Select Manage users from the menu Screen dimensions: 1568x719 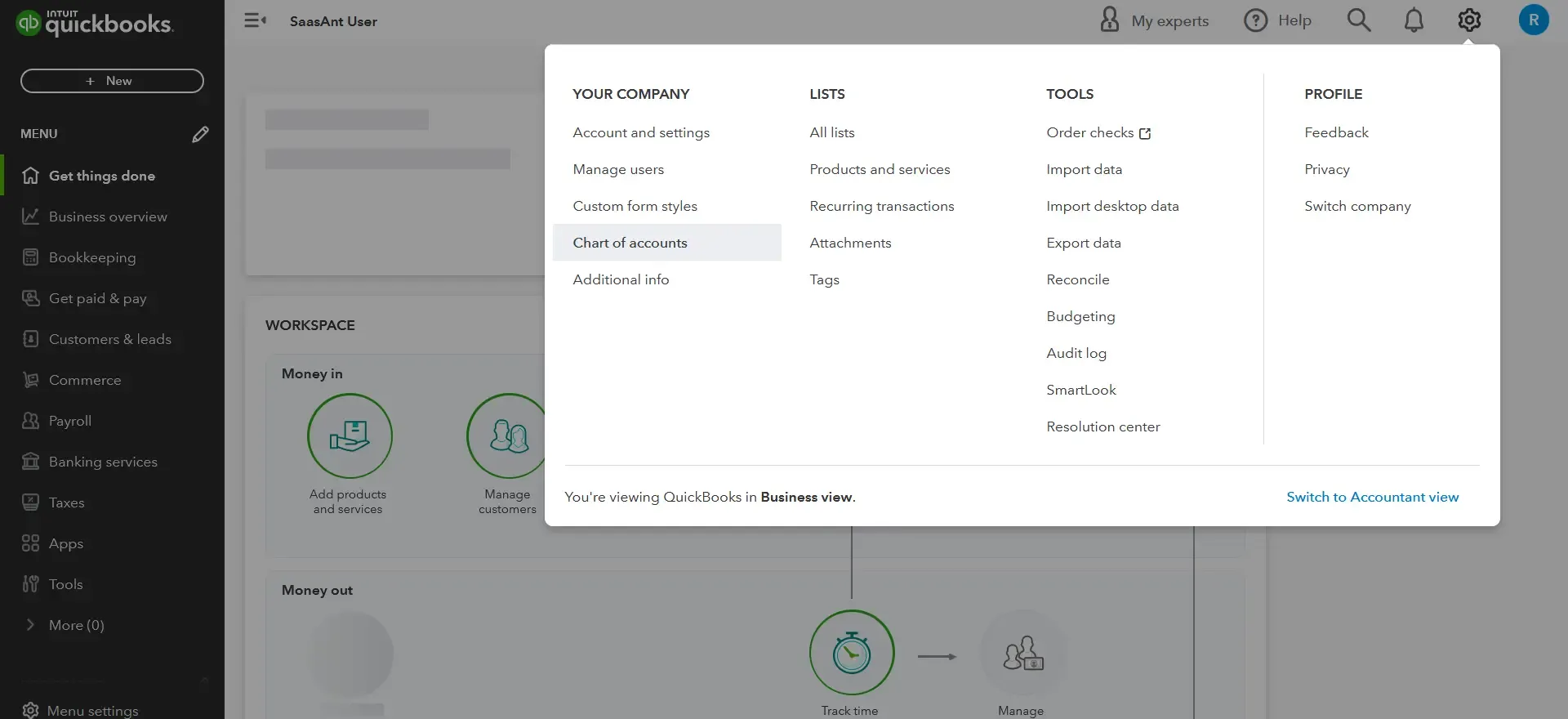click(618, 169)
